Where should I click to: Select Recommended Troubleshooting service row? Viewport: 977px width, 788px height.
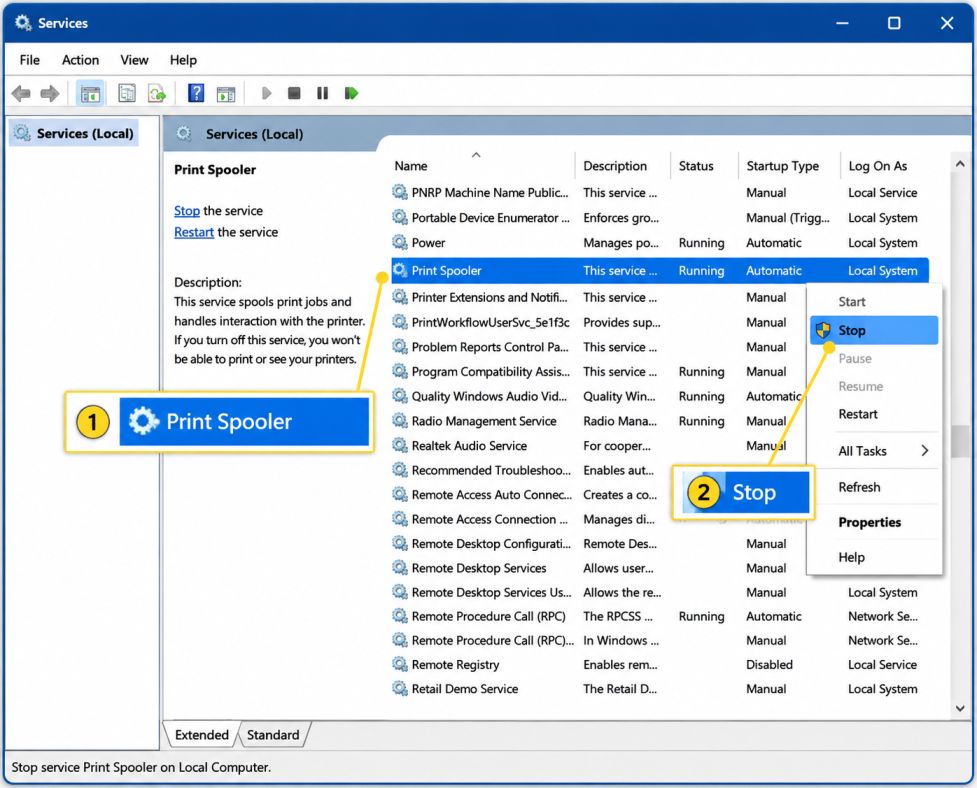(x=531, y=470)
